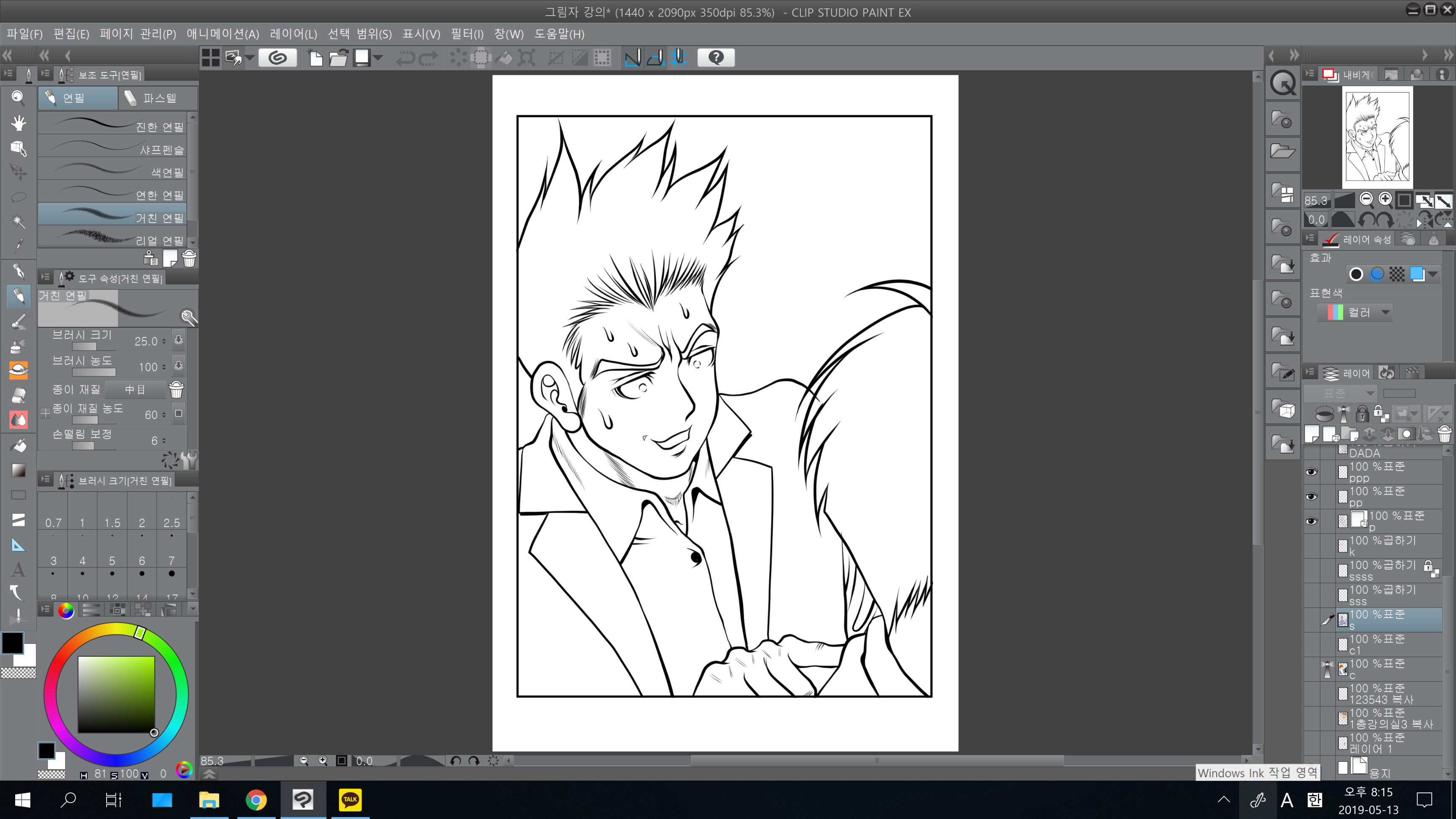Open the 컬러 expression color dropdown

tap(1354, 313)
